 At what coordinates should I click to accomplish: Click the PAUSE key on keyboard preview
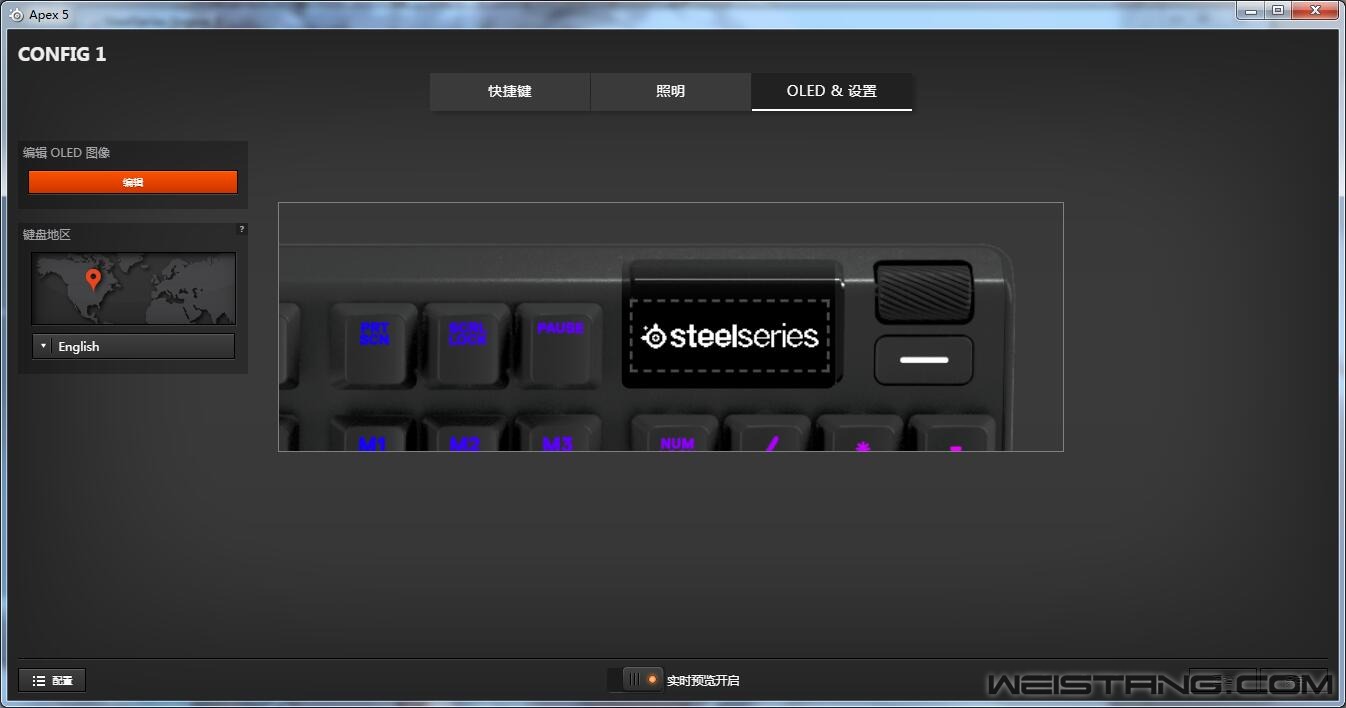559,343
